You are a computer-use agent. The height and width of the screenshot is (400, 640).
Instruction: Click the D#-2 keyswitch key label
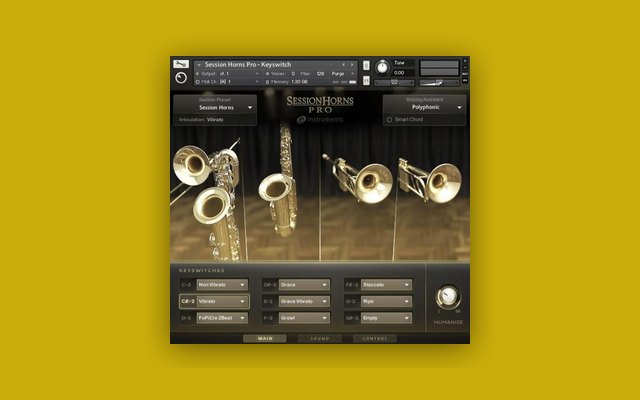tap(270, 284)
